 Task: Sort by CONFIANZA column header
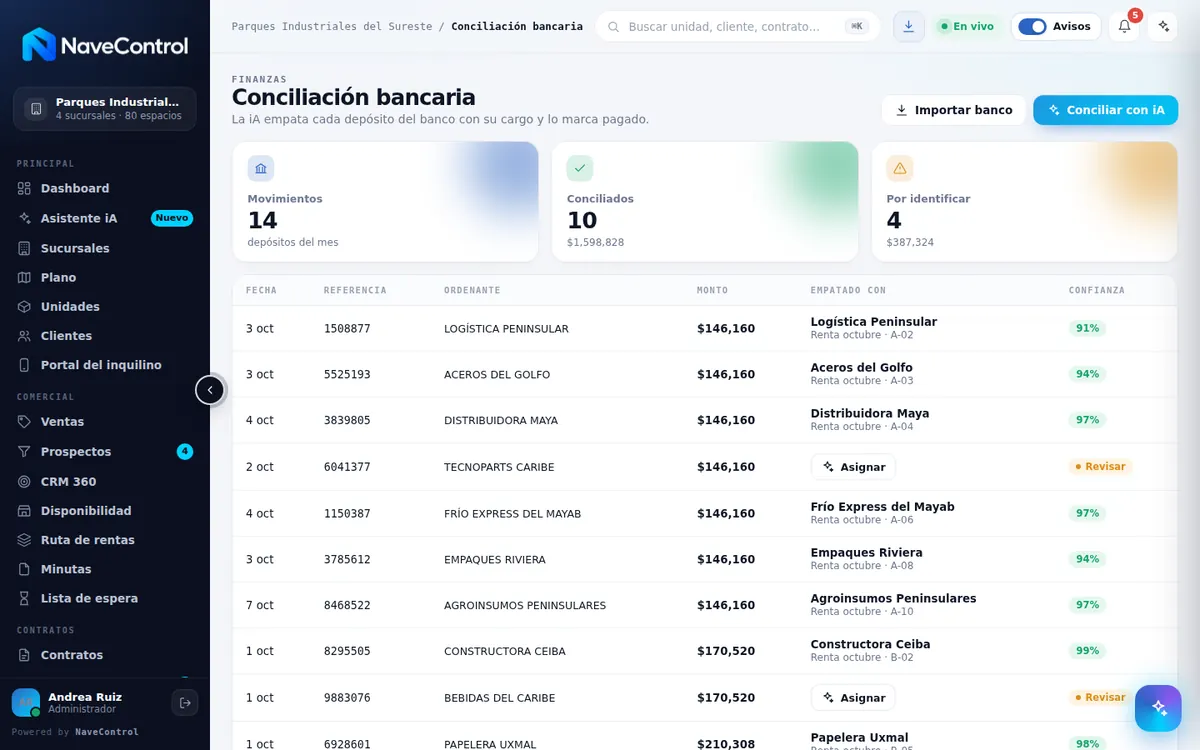[1096, 290]
